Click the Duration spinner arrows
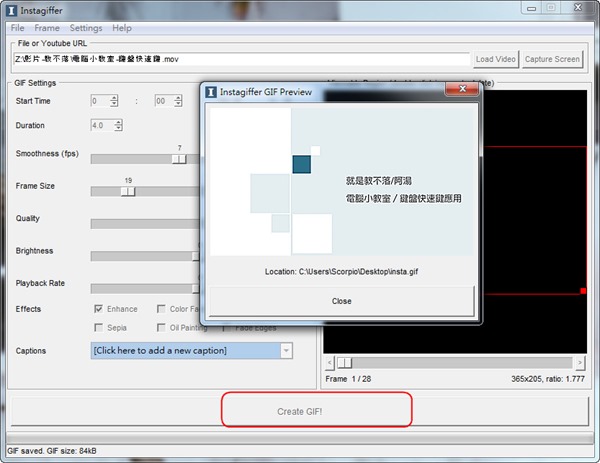This screenshot has width=600, height=463. pyautogui.click(x=118, y=125)
